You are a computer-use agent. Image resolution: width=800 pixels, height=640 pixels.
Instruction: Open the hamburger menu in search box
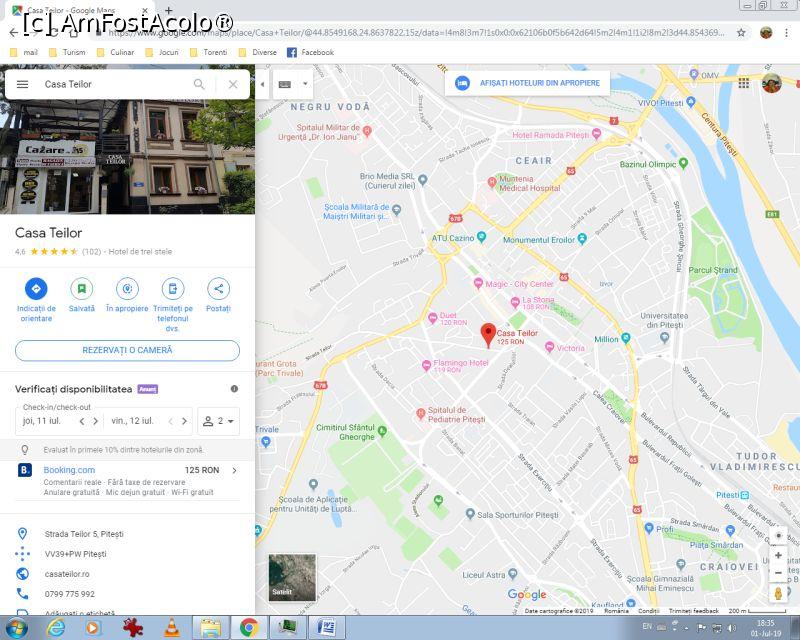click(x=23, y=85)
